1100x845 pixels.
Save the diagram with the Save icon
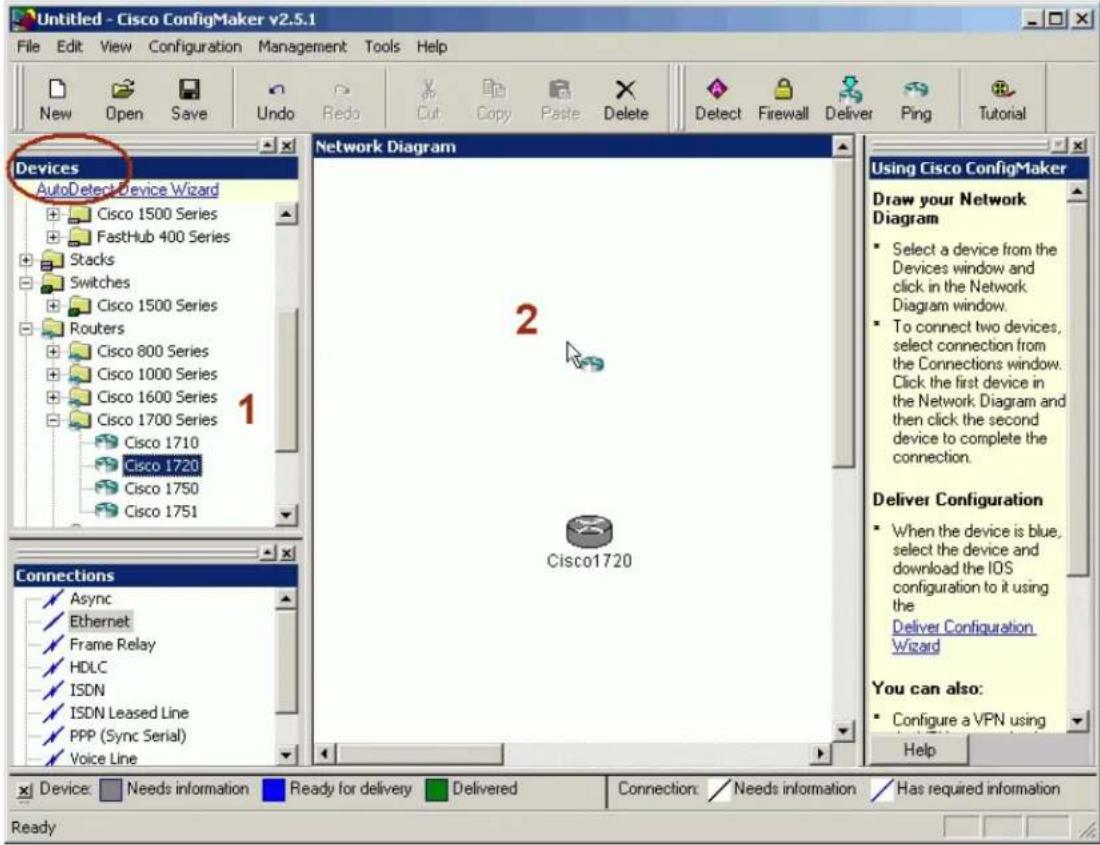189,99
